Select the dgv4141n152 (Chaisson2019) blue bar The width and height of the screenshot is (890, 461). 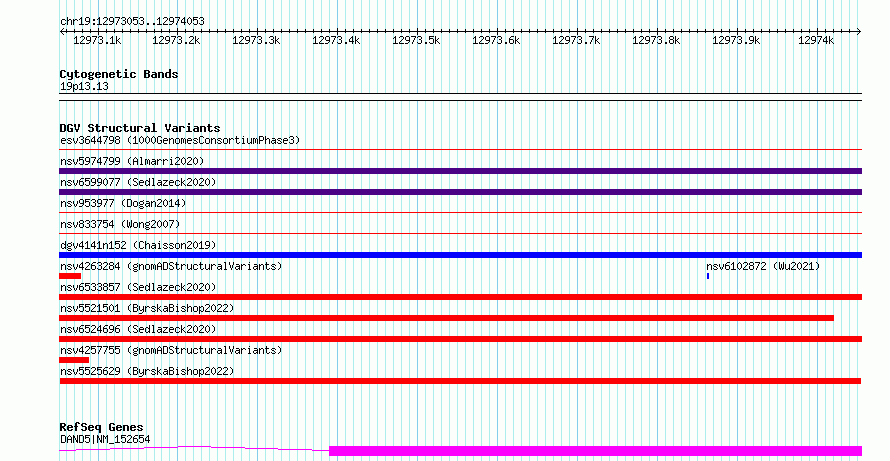[x=460, y=255]
